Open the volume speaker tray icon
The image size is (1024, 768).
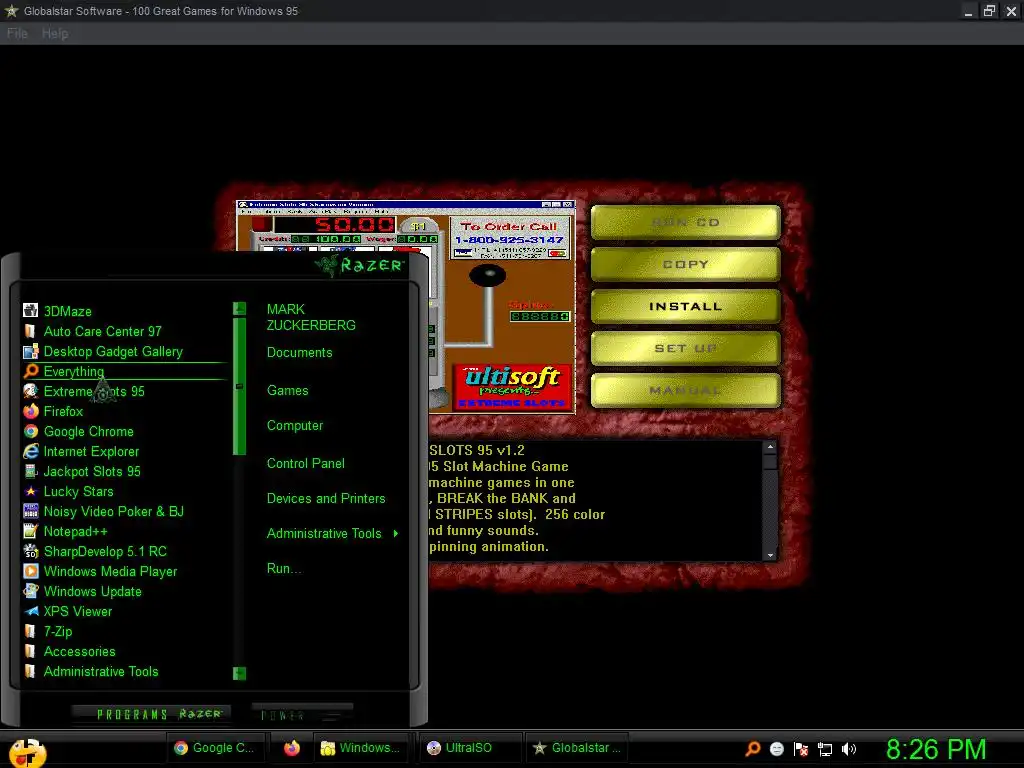(848, 749)
